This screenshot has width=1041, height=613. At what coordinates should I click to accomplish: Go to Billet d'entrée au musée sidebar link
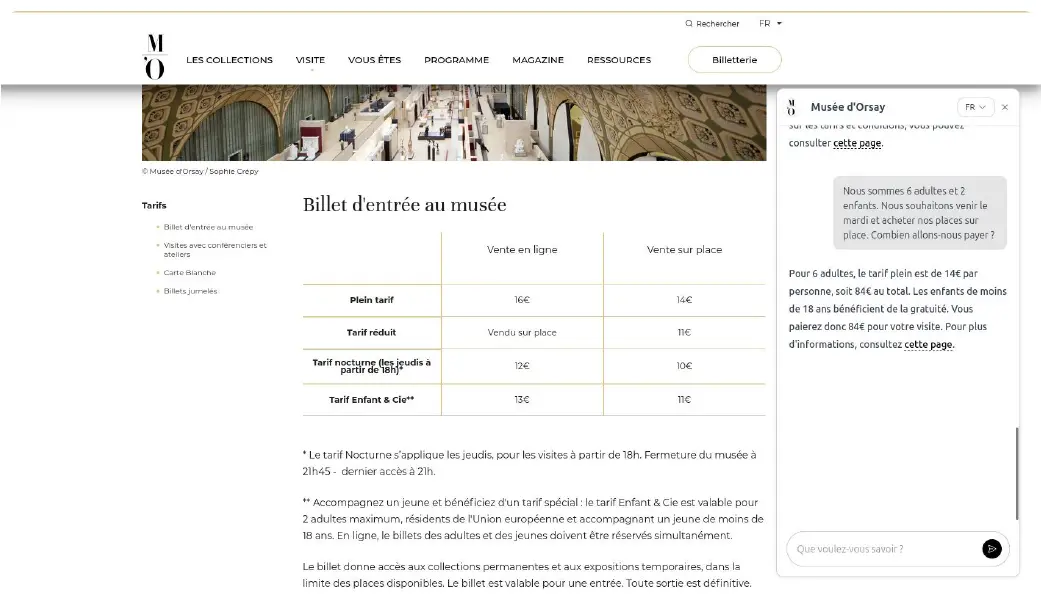[208, 227]
